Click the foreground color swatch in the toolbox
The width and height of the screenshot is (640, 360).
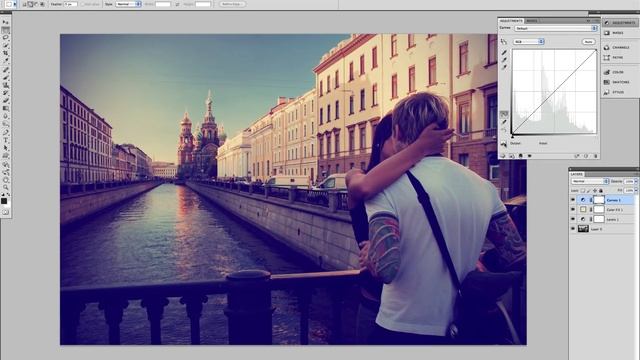[4, 201]
